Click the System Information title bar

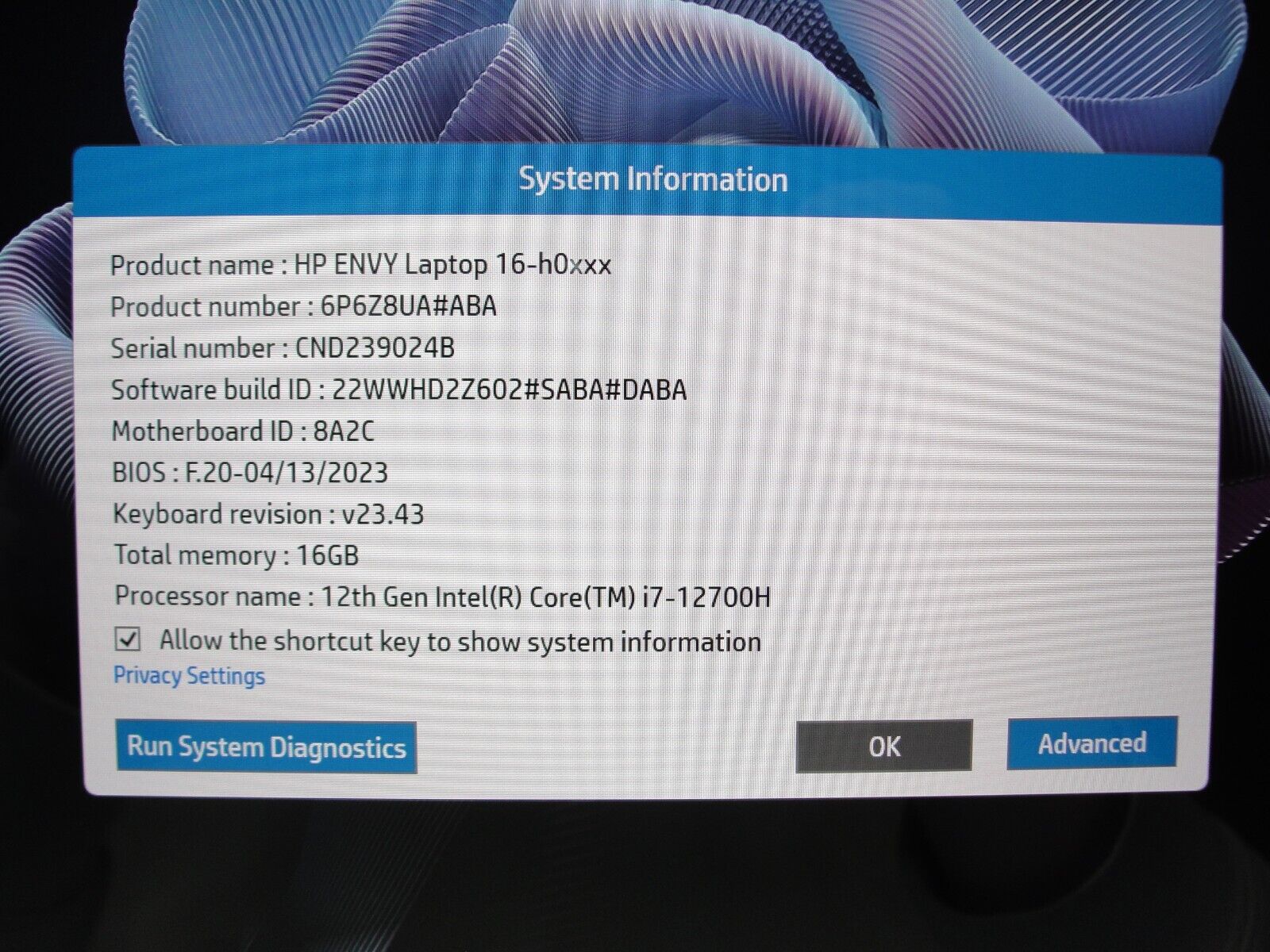click(647, 182)
